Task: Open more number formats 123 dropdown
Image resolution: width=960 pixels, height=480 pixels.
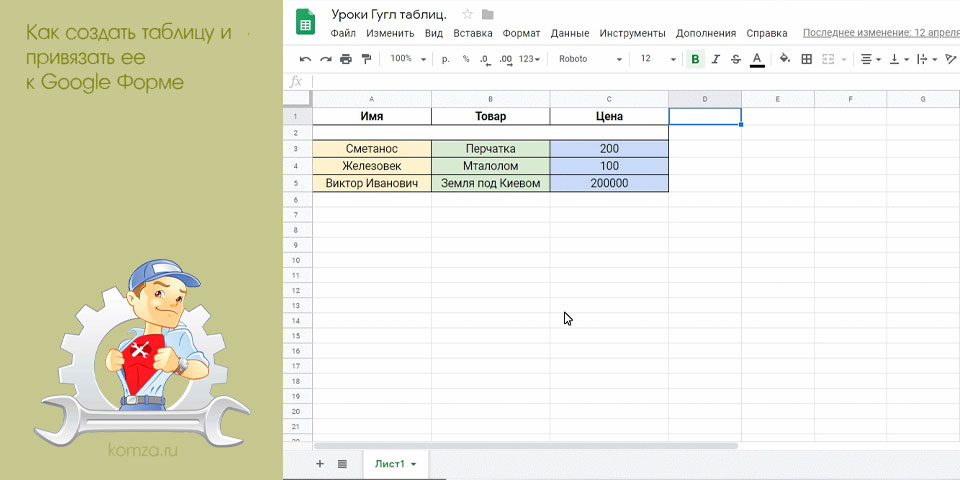Action: tap(530, 59)
